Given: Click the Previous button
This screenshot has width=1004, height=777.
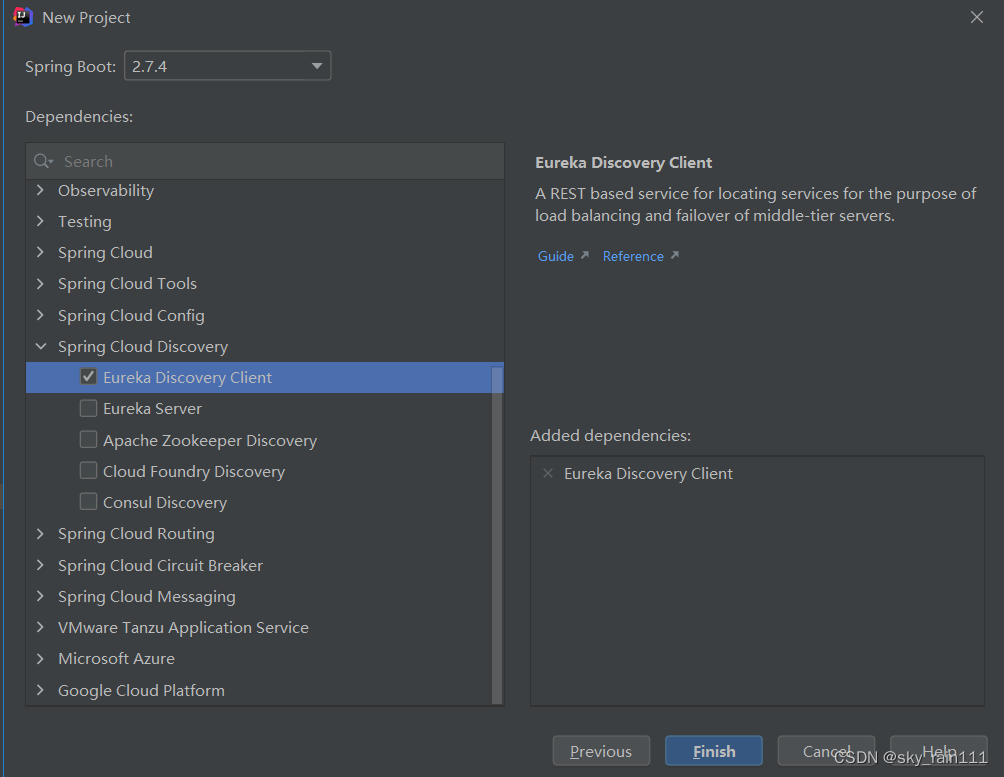Looking at the screenshot, I should tap(601, 750).
